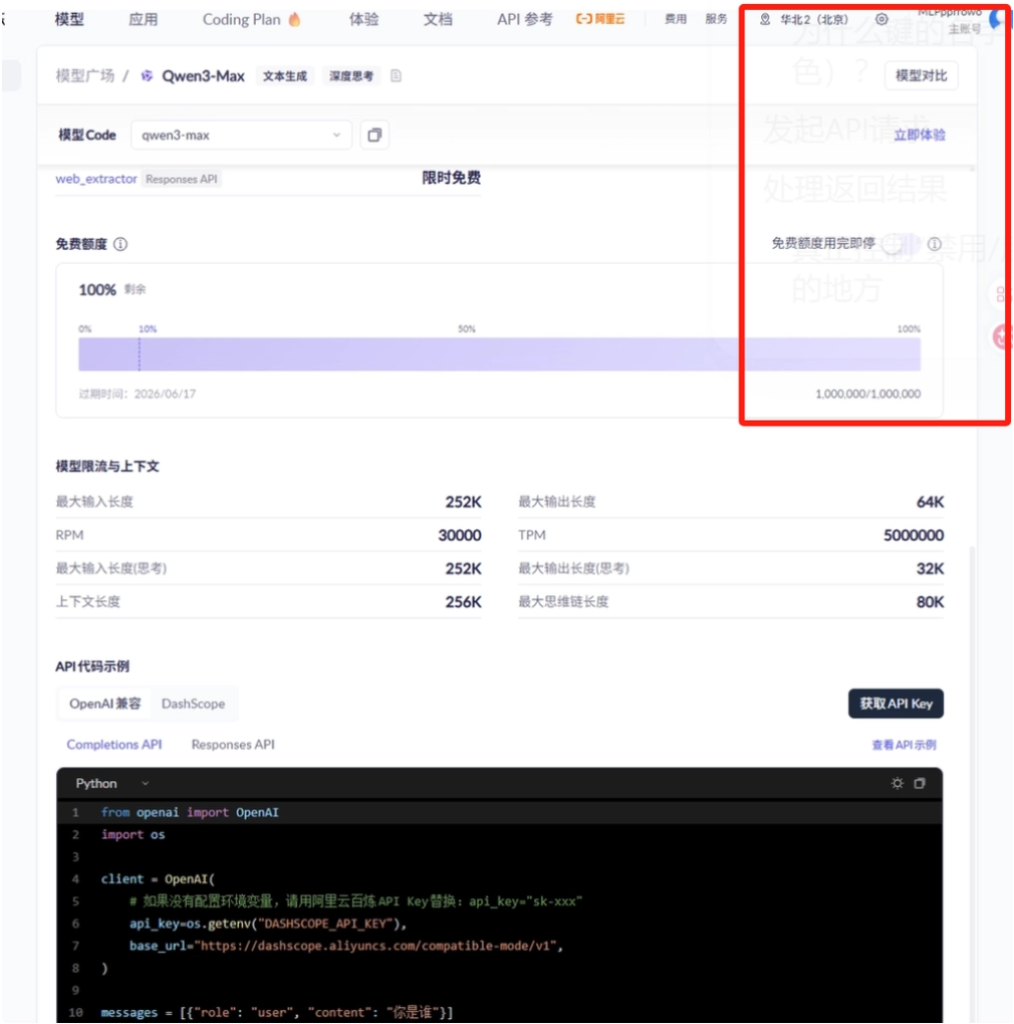
Task: Copy the Python code sample
Action: click(x=920, y=783)
